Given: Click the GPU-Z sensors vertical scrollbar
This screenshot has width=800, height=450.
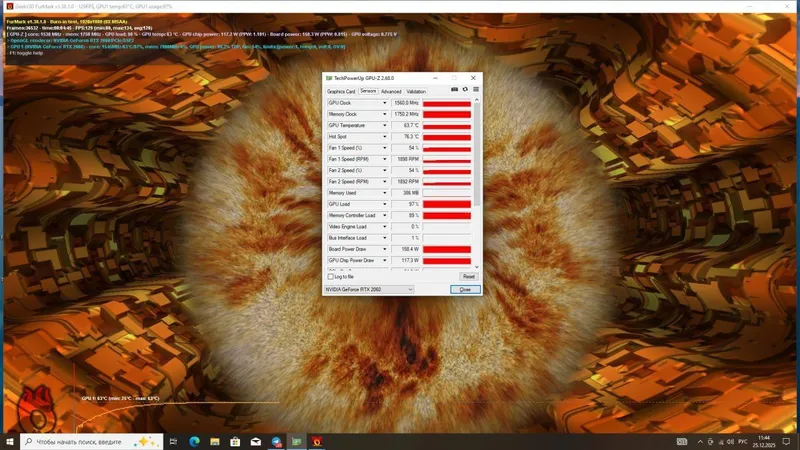Looking at the screenshot, I should 477,153.
